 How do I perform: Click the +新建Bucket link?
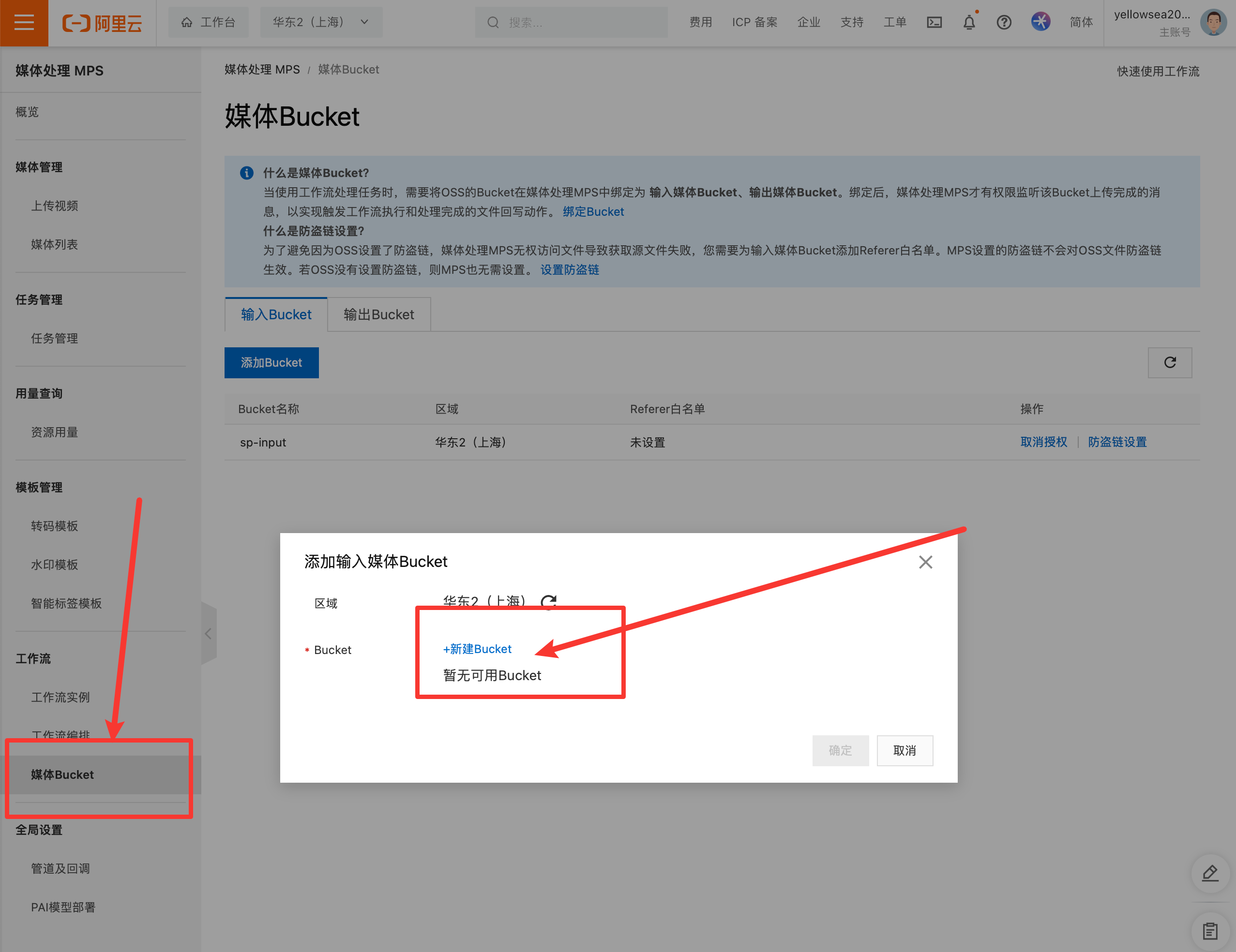click(477, 649)
